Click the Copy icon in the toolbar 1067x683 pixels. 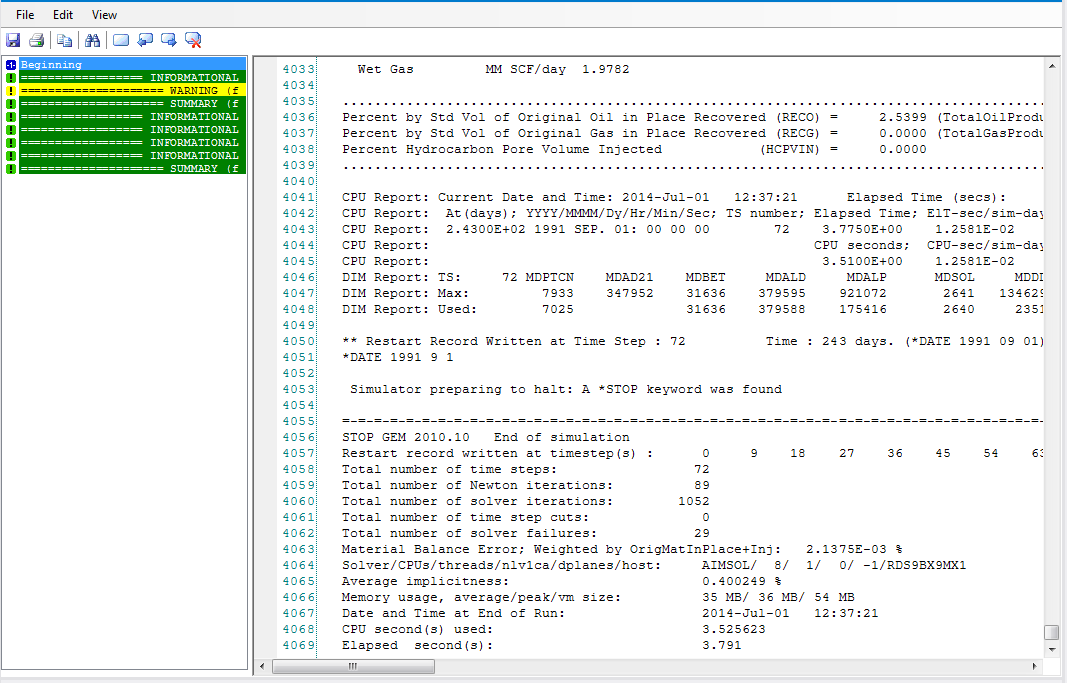[x=64, y=40]
